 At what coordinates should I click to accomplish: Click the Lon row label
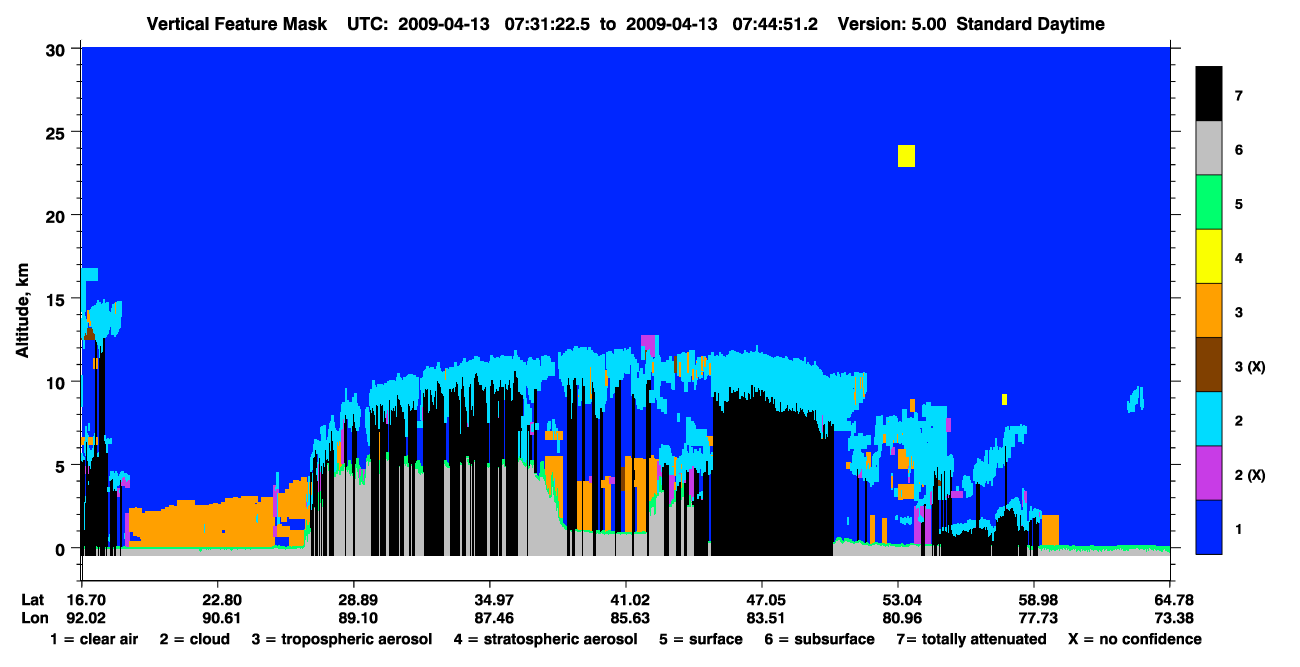pos(34,618)
